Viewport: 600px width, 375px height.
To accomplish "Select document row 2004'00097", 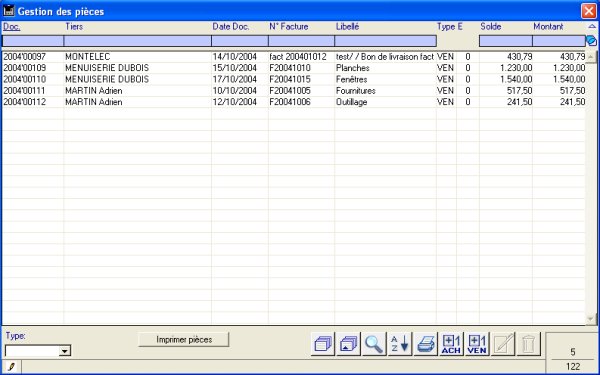I will coord(294,57).
